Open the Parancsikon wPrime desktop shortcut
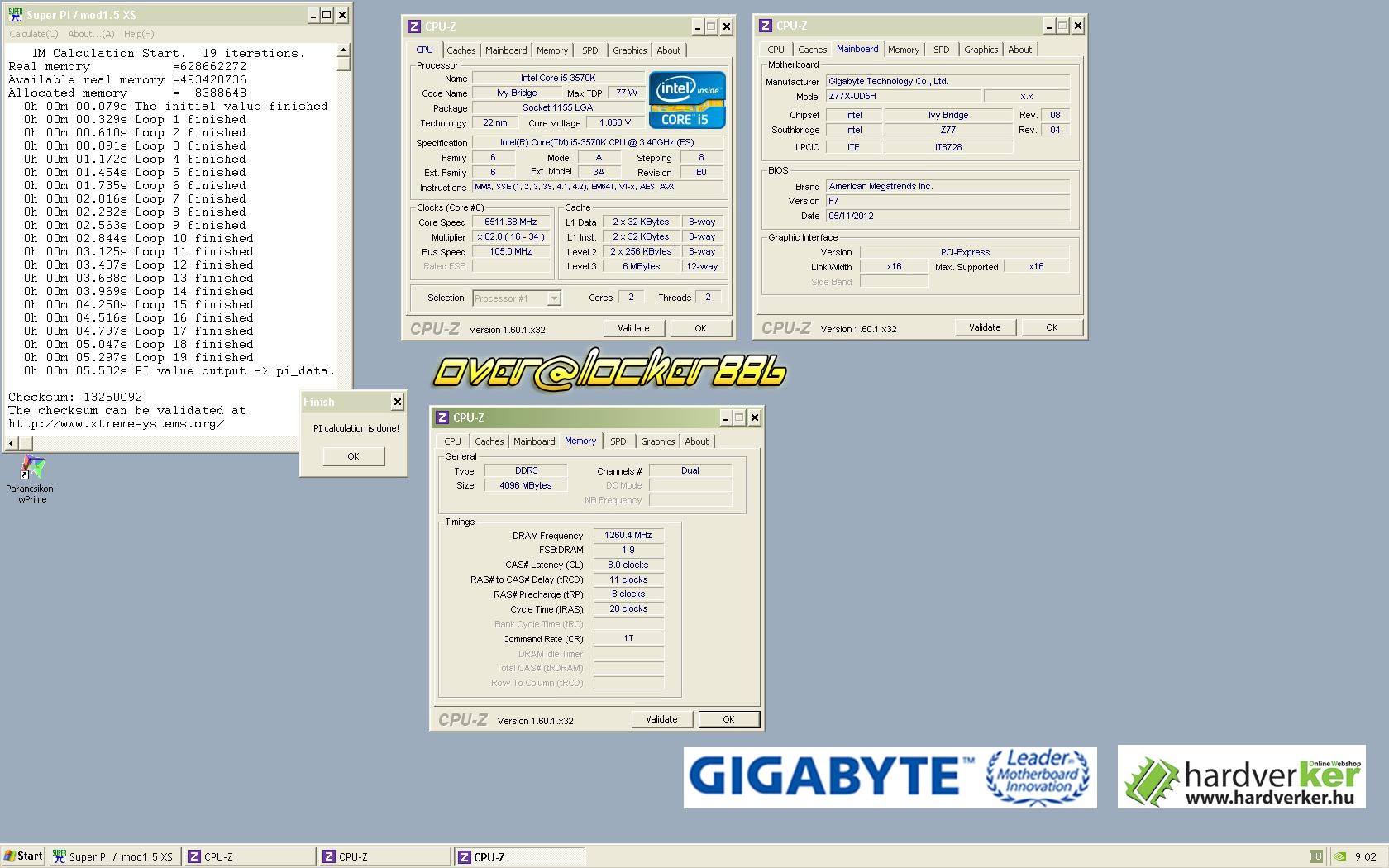This screenshot has width=1389, height=868. [x=32, y=479]
